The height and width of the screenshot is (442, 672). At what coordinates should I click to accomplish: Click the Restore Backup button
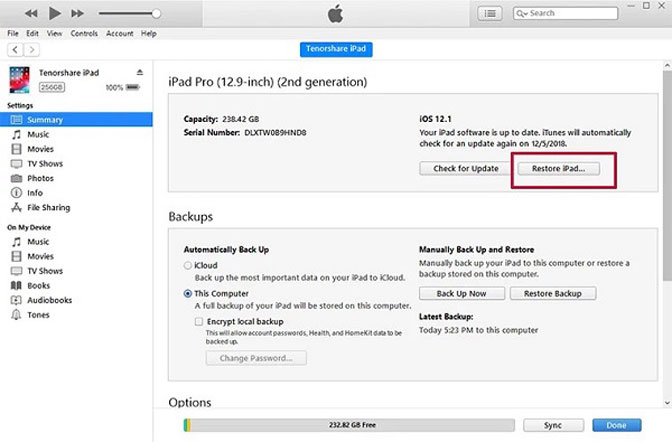click(x=553, y=294)
